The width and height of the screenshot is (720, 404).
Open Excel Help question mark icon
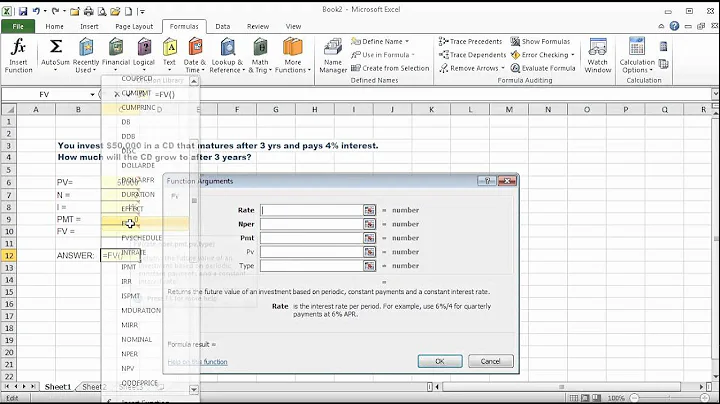[x=674, y=26]
